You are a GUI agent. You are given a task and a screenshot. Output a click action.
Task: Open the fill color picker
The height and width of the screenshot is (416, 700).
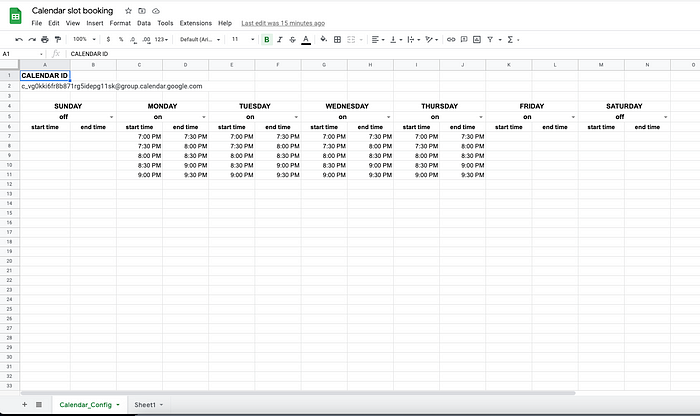click(x=324, y=39)
